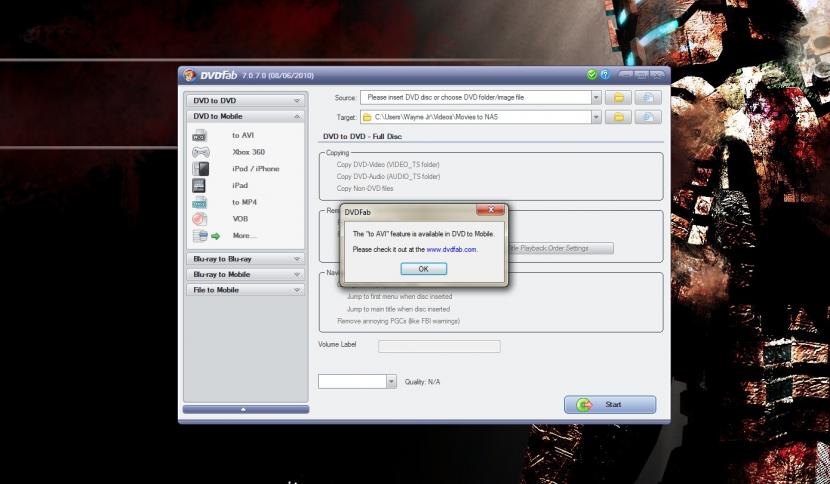Screen dimensions: 830x484
Task: Click the green checkmark icon in title bar
Action: pos(592,75)
